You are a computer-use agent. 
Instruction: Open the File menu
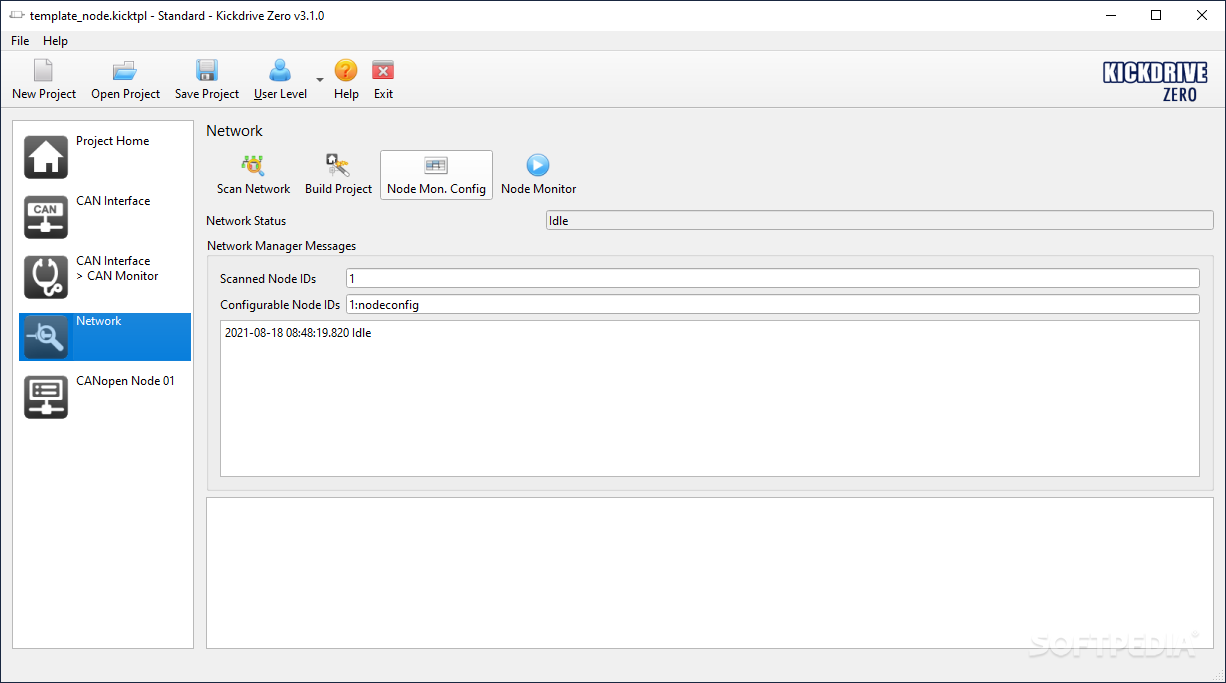[x=20, y=41]
